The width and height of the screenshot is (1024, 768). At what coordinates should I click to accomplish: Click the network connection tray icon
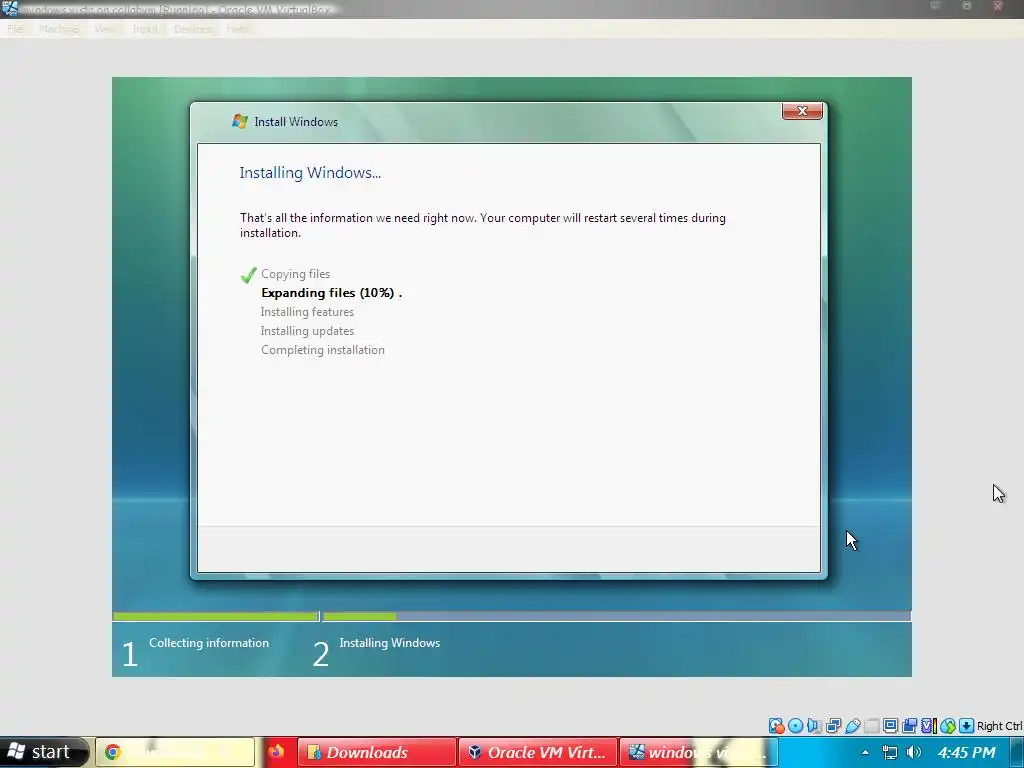tap(889, 752)
